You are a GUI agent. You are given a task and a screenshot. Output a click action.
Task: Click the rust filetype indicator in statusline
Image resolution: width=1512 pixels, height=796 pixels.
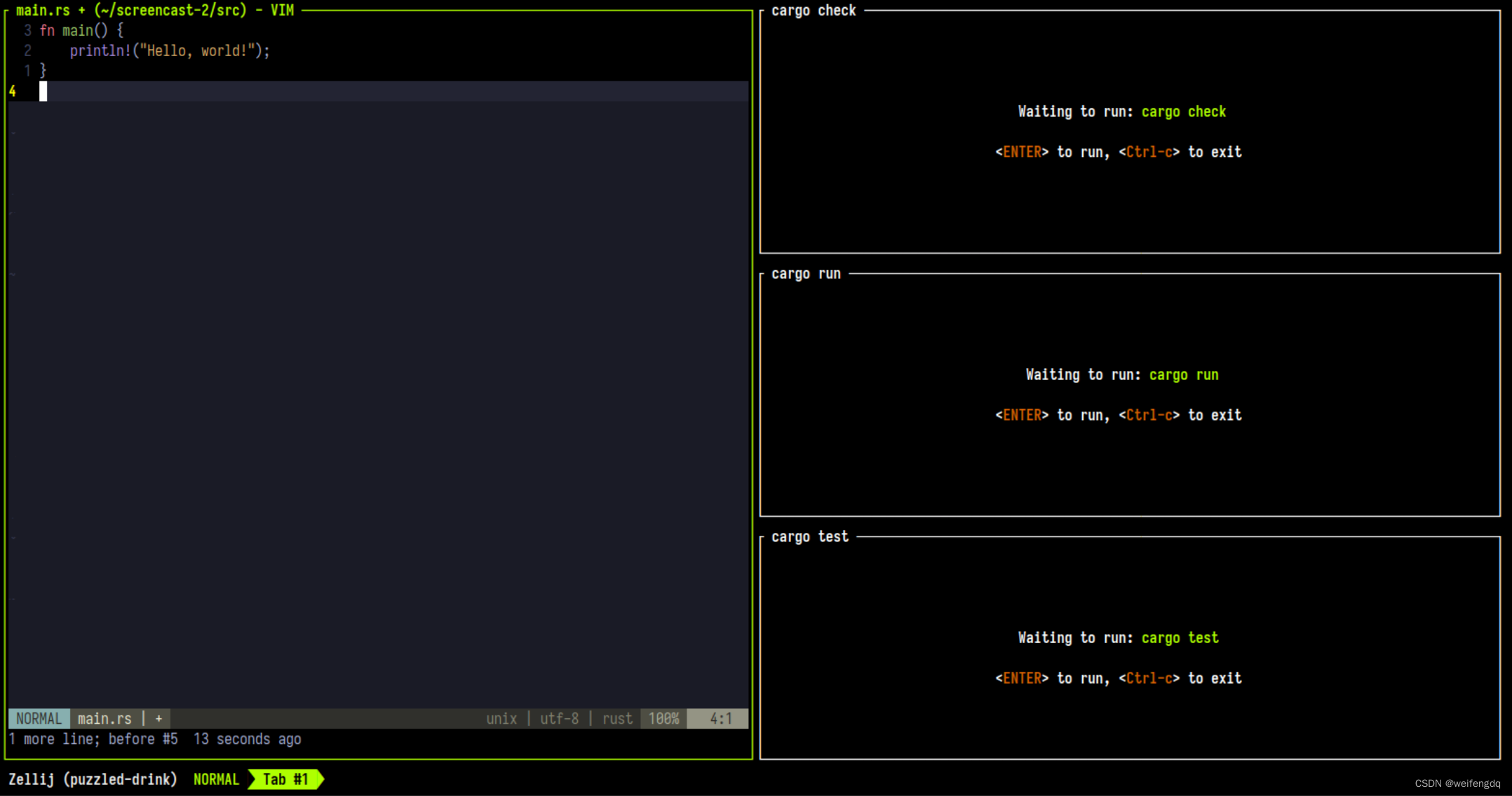(616, 718)
